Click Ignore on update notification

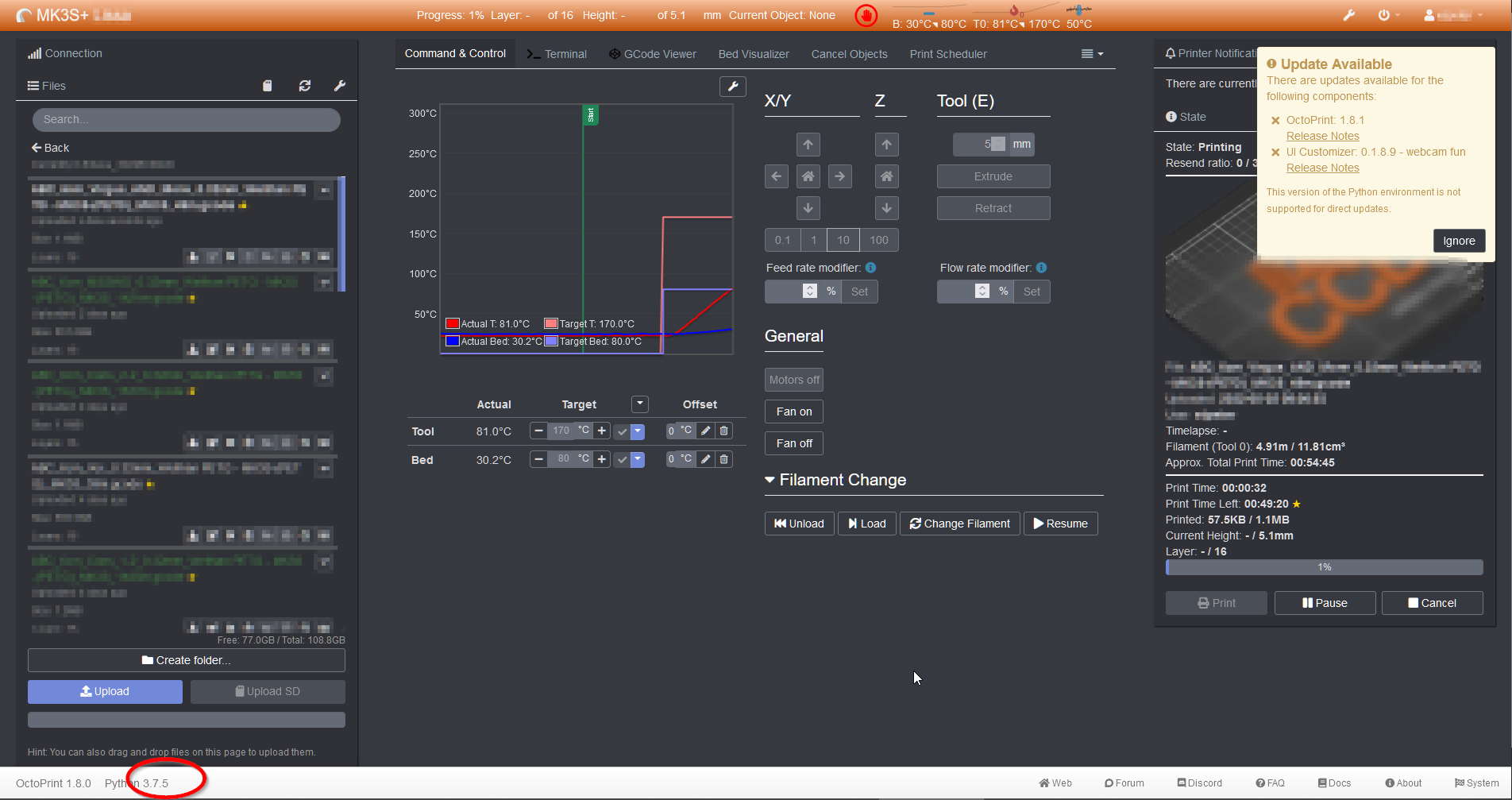point(1460,241)
